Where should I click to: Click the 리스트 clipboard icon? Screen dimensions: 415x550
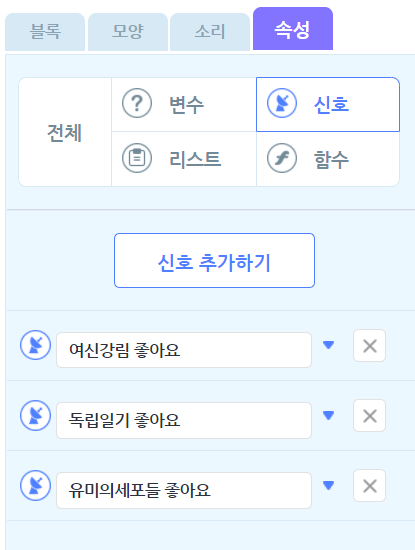[x=137, y=158]
